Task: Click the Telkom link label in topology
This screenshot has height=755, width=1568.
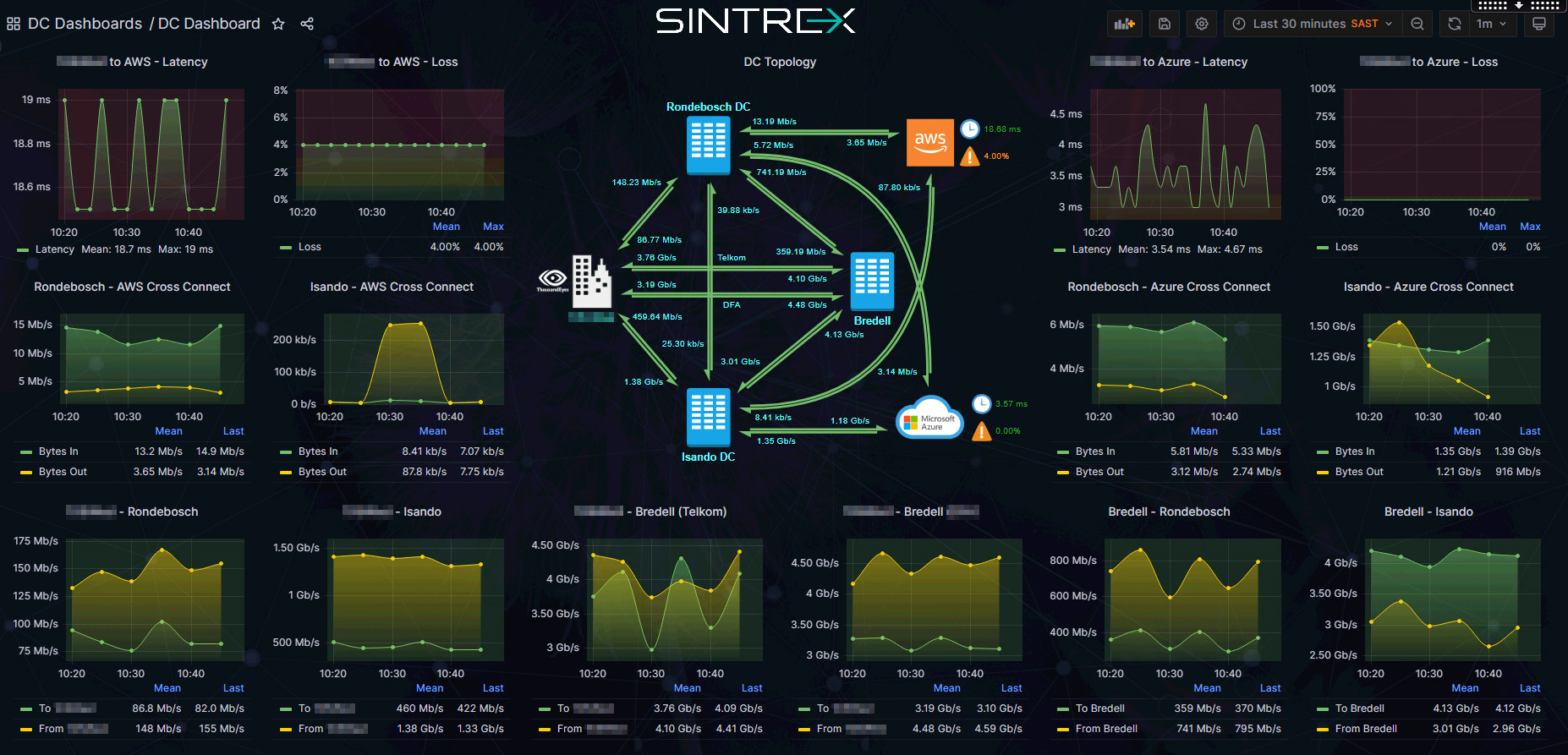Action: (732, 258)
